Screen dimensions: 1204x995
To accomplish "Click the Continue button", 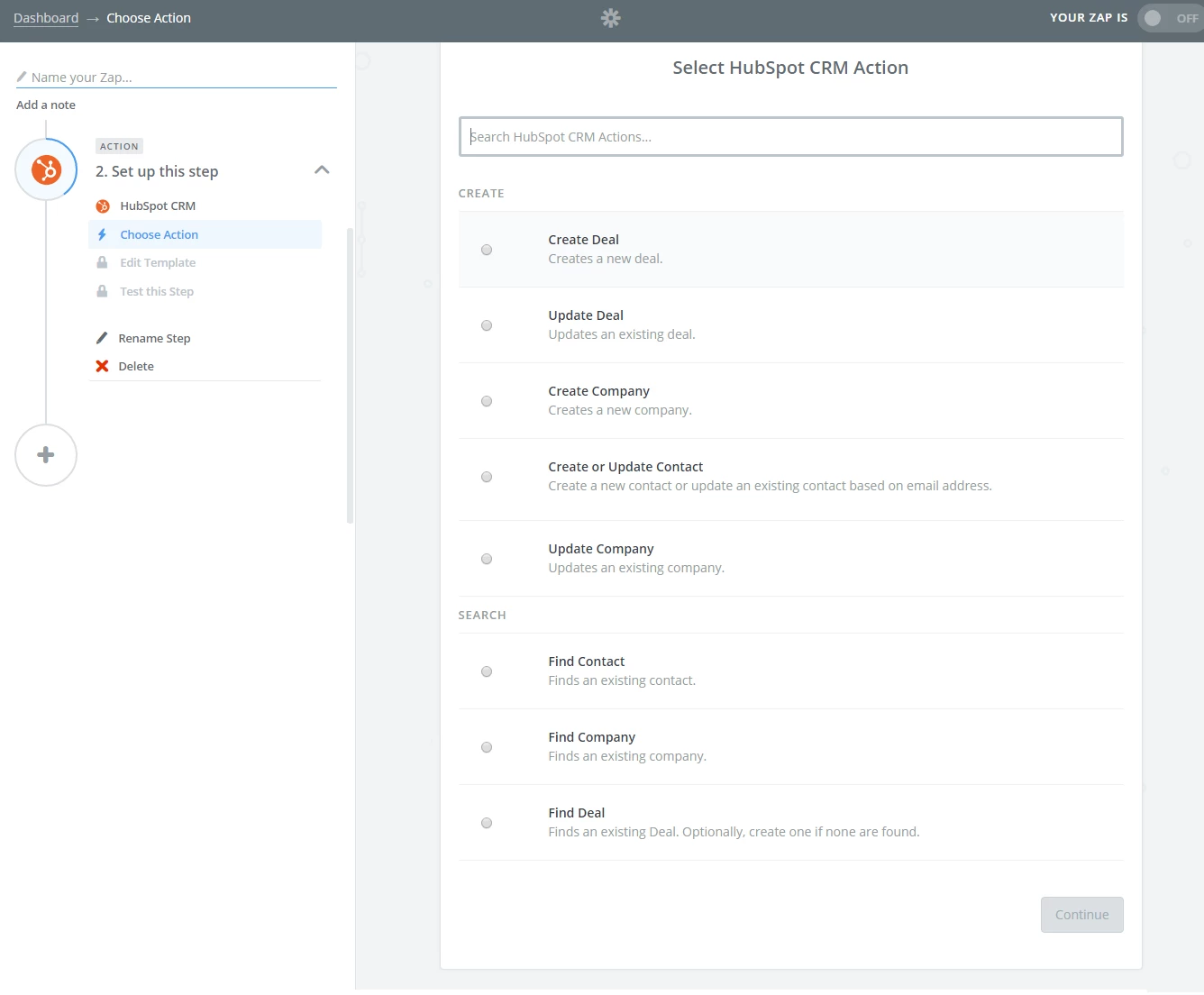I will click(1082, 915).
